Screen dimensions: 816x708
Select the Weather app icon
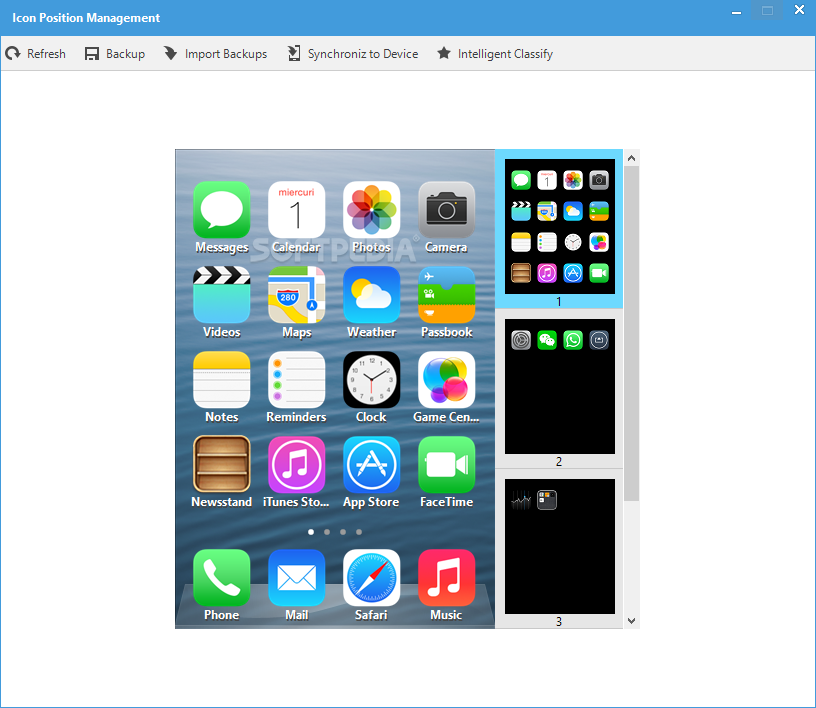(x=372, y=295)
